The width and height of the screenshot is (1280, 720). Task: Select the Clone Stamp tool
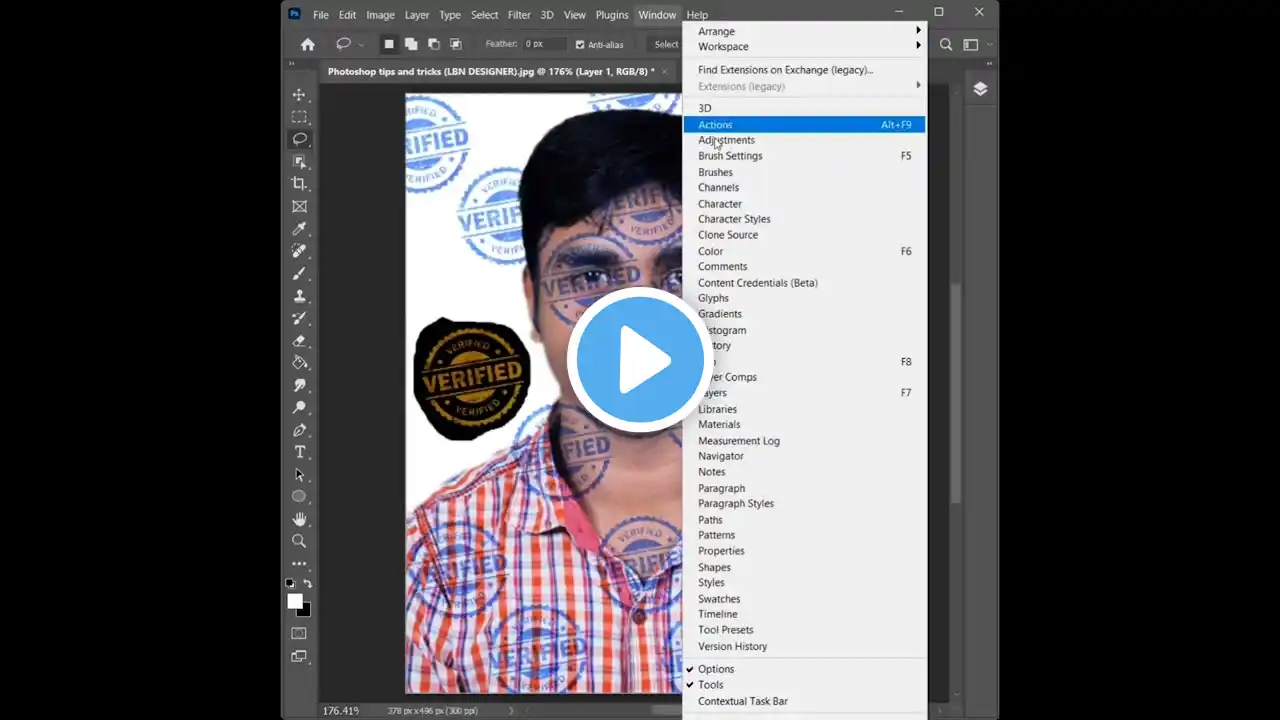pyautogui.click(x=299, y=296)
